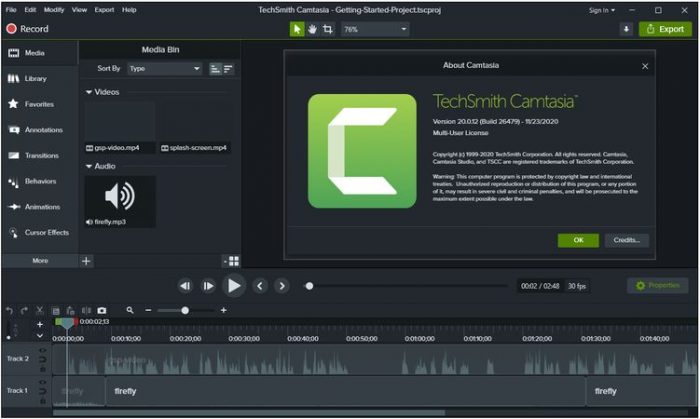Screen dimensions: 700x419
Task: Click the Split clip icon
Action: (x=86, y=311)
